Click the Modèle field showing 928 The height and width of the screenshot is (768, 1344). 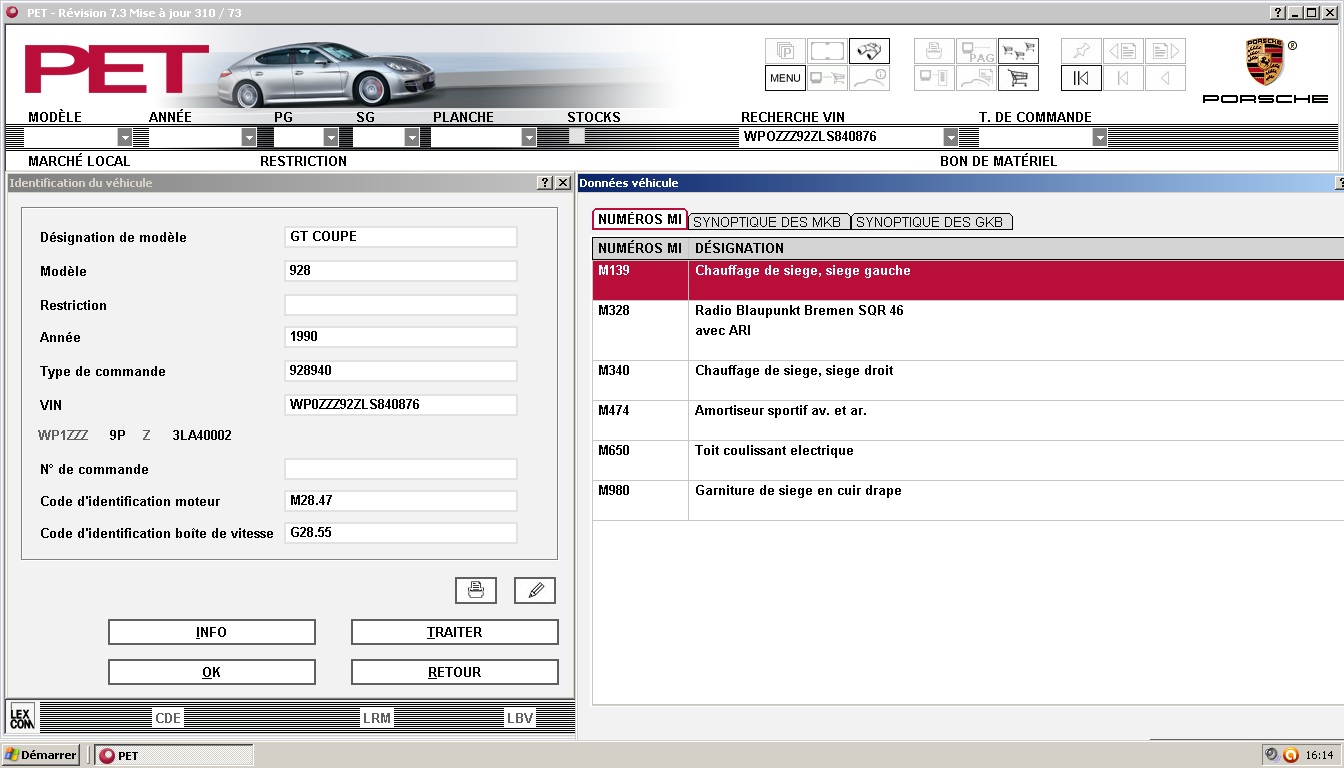coord(401,271)
